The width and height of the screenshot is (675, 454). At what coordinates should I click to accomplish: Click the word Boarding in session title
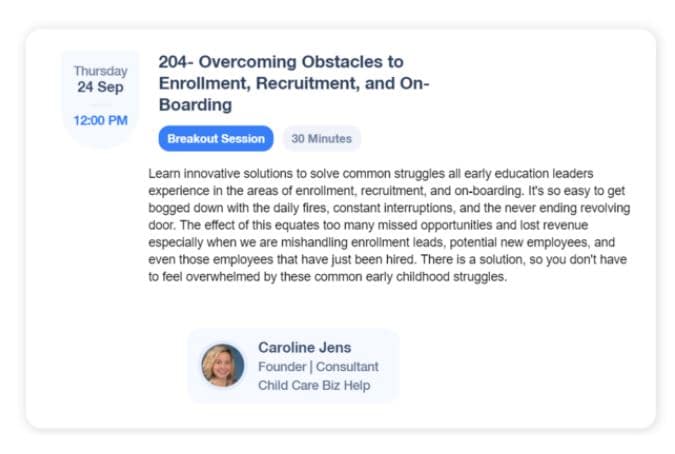click(x=195, y=105)
